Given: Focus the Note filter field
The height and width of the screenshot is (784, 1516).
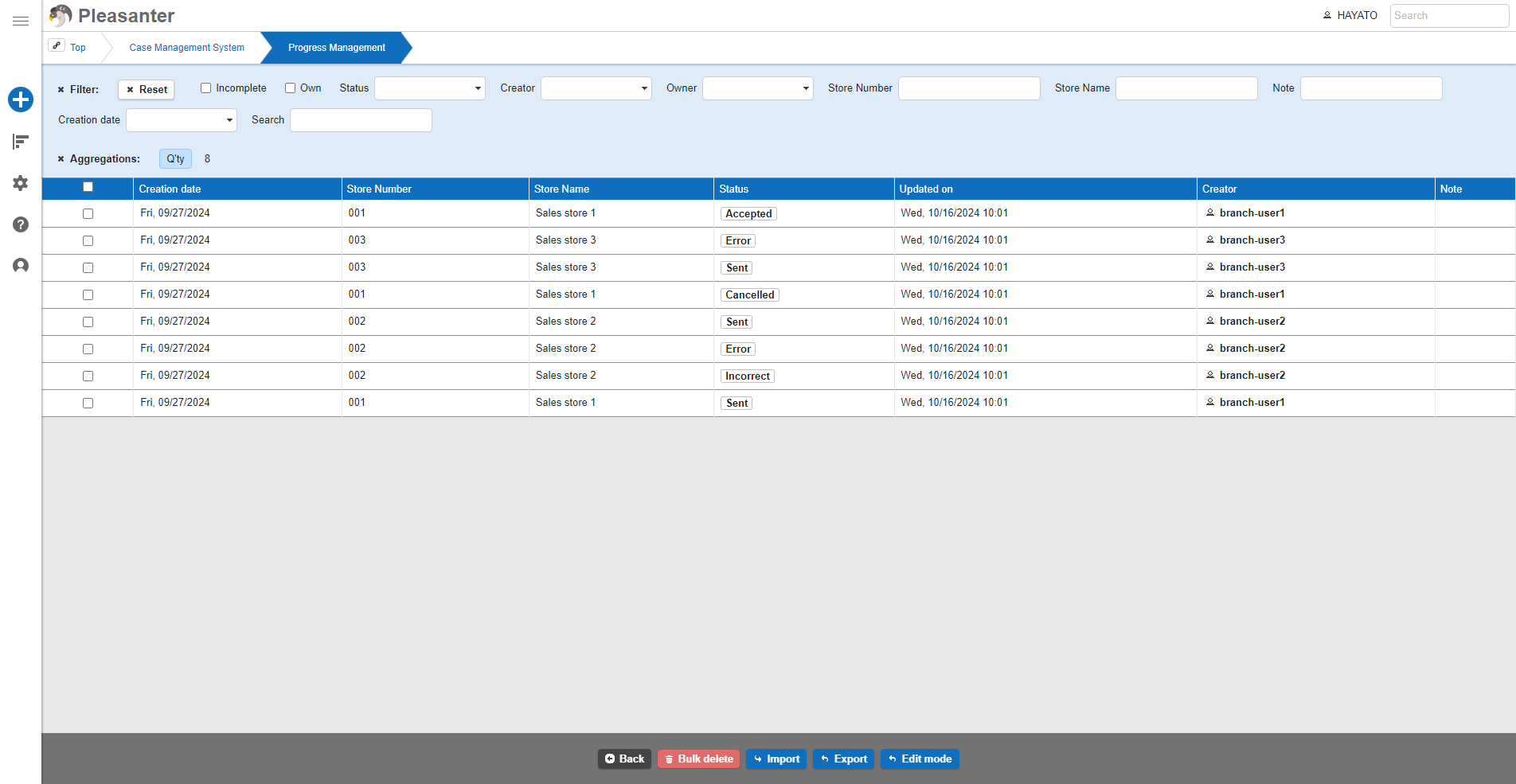Looking at the screenshot, I should (x=1371, y=88).
